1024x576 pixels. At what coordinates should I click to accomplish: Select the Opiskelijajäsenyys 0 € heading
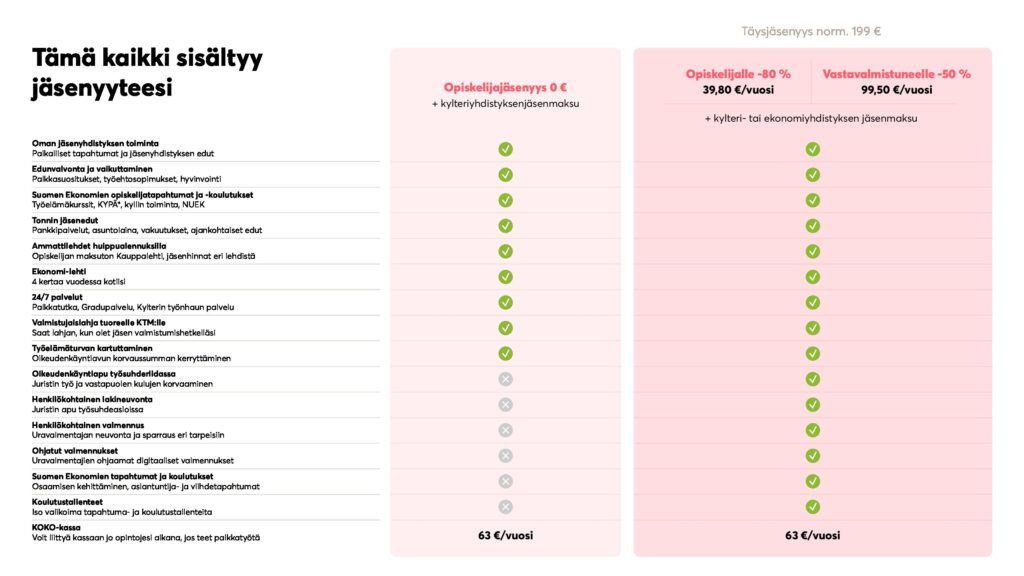coord(505,88)
